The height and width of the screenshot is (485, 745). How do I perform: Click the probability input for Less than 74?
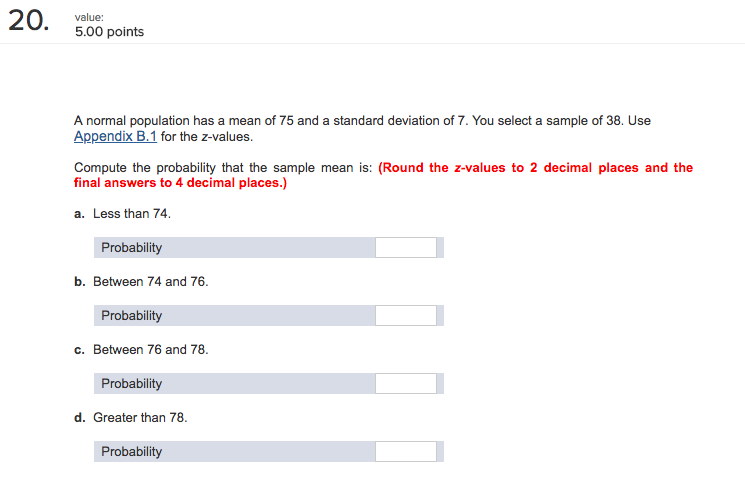[406, 247]
